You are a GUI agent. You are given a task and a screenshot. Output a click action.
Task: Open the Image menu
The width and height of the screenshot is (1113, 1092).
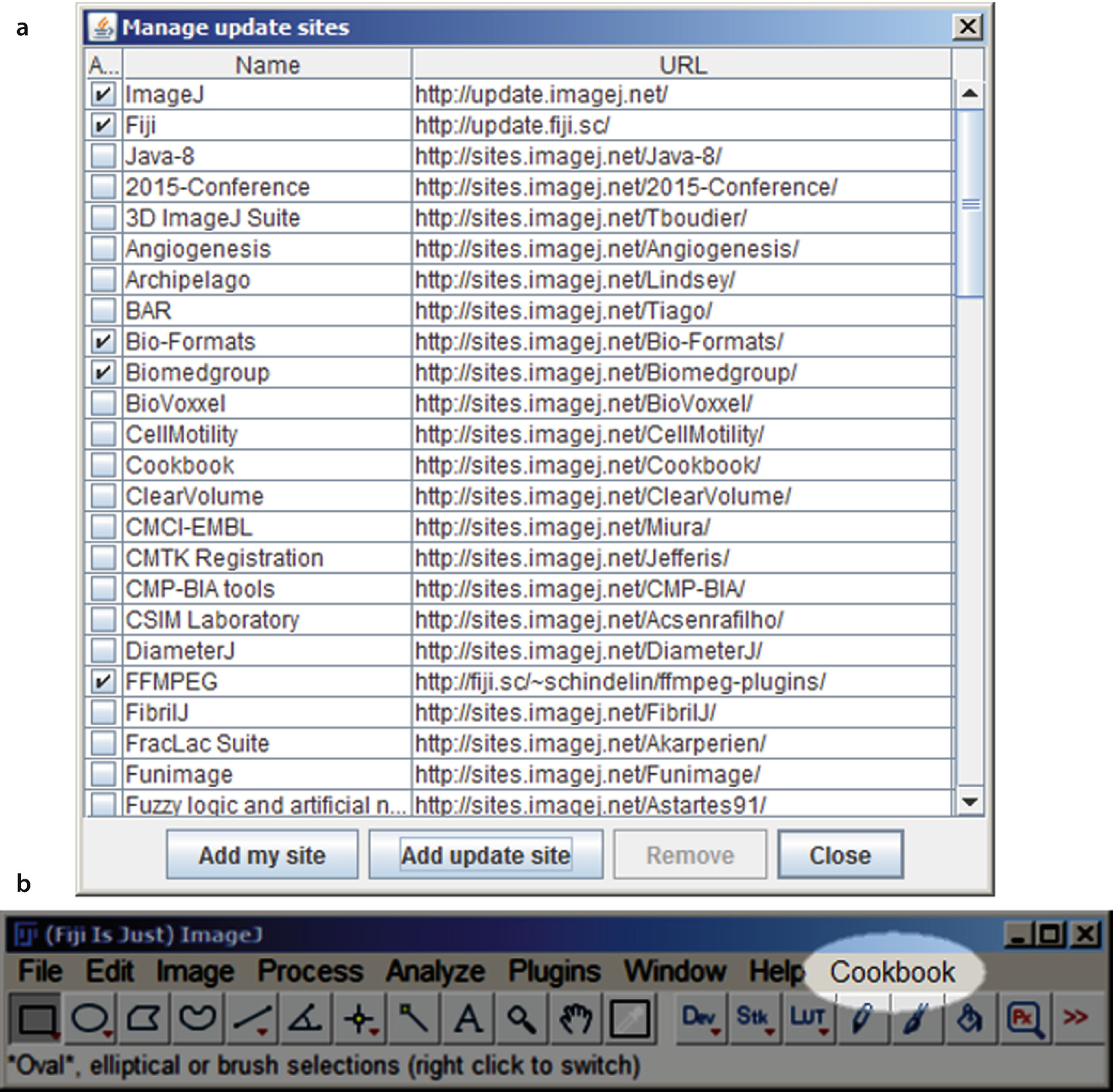196,971
